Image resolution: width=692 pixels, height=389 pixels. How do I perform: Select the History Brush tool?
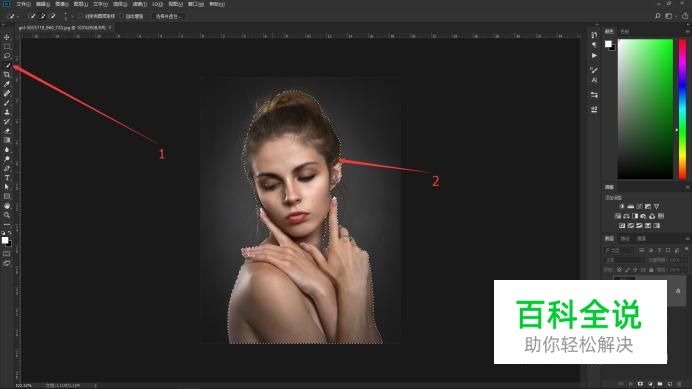coord(7,121)
